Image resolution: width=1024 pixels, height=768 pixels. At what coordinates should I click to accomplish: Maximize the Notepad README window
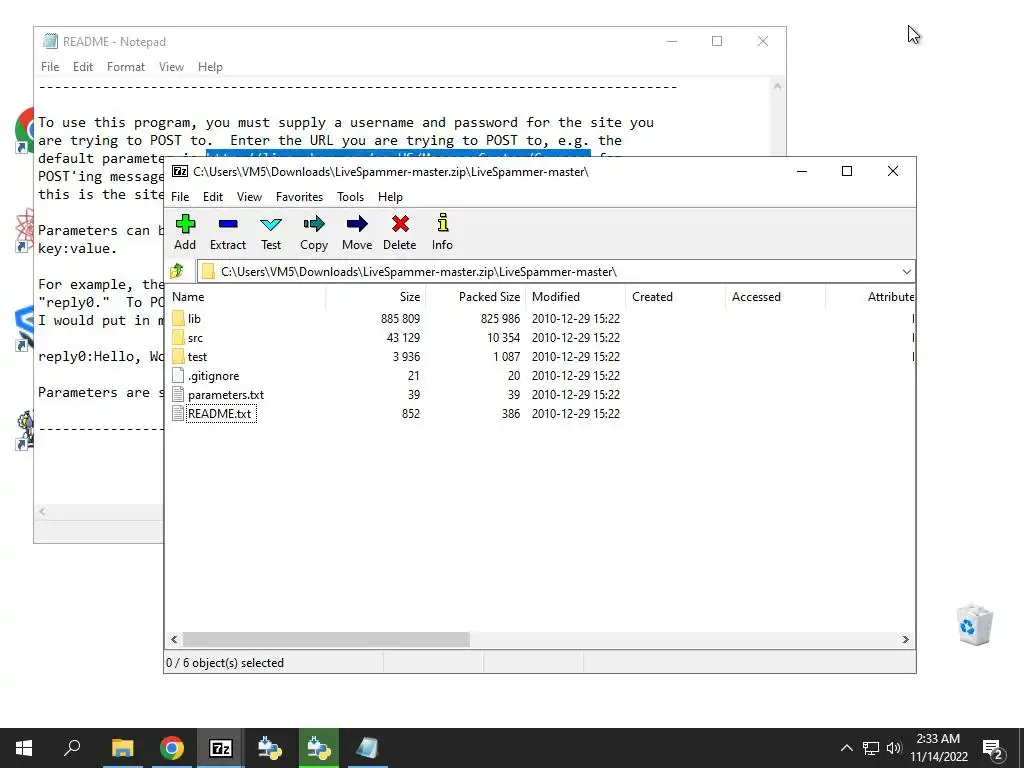pyautogui.click(x=717, y=41)
